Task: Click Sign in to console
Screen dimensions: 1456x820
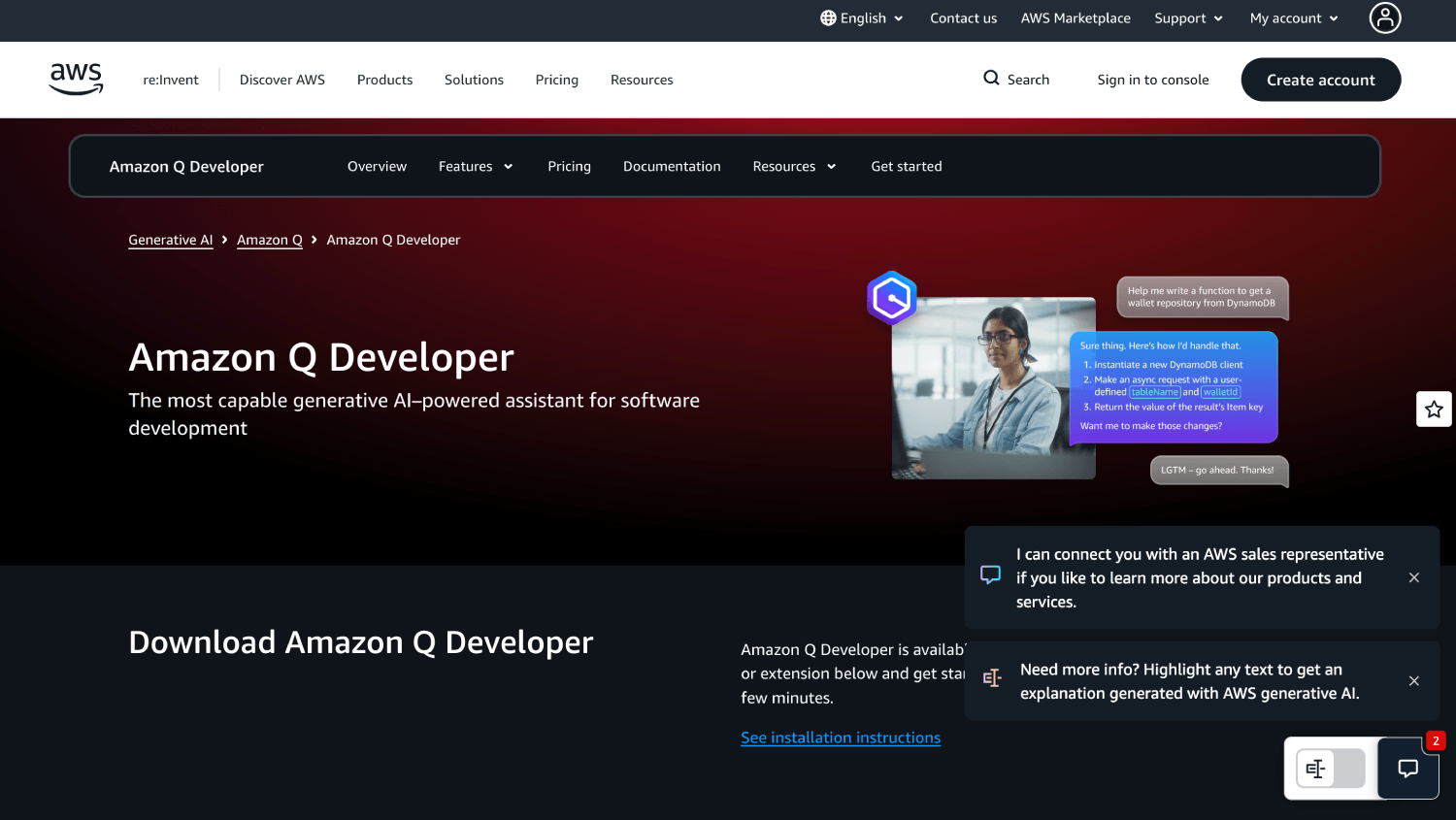Action: pyautogui.click(x=1153, y=80)
